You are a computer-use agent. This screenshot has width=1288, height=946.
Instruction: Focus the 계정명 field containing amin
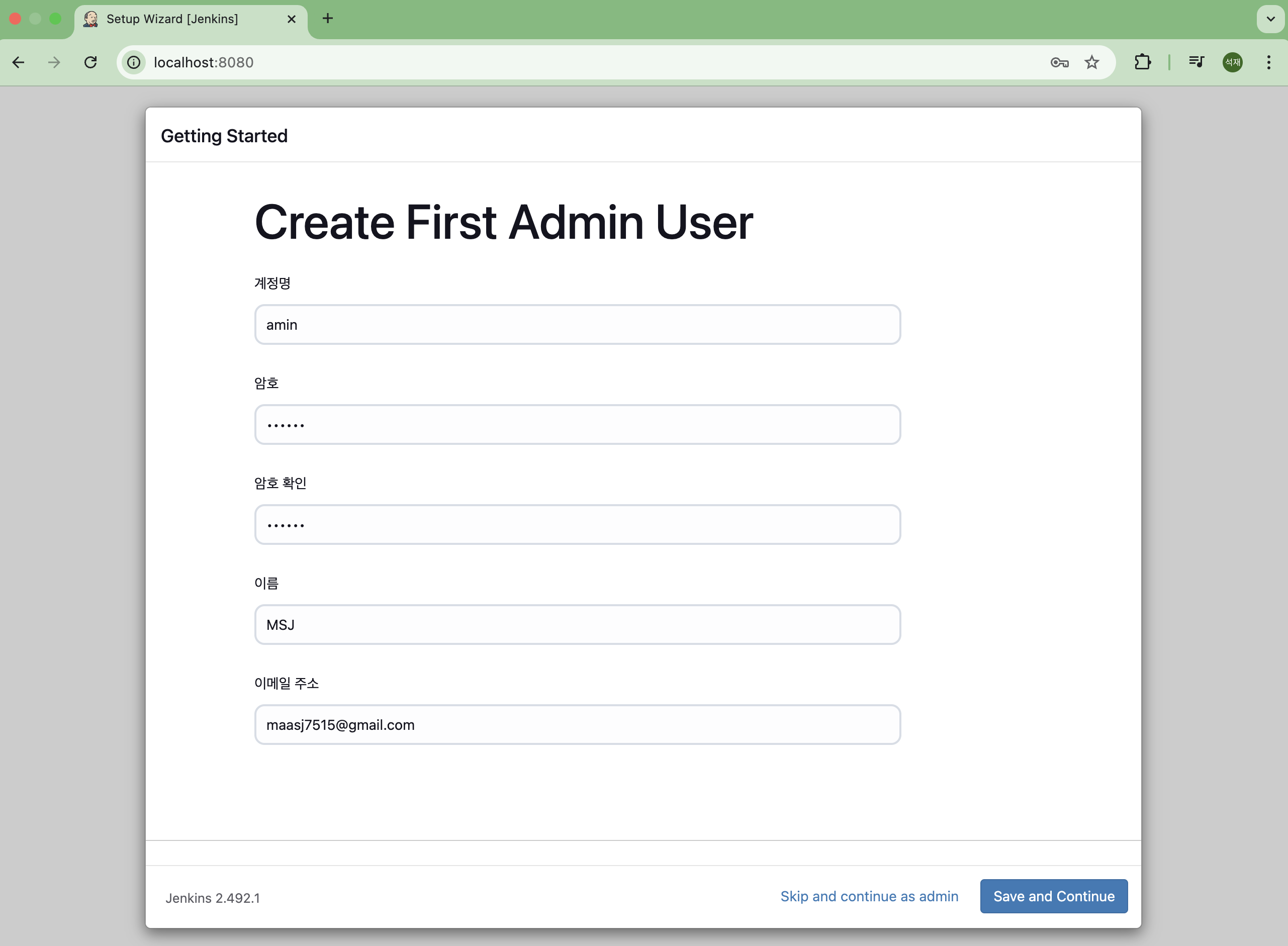pyautogui.click(x=577, y=325)
